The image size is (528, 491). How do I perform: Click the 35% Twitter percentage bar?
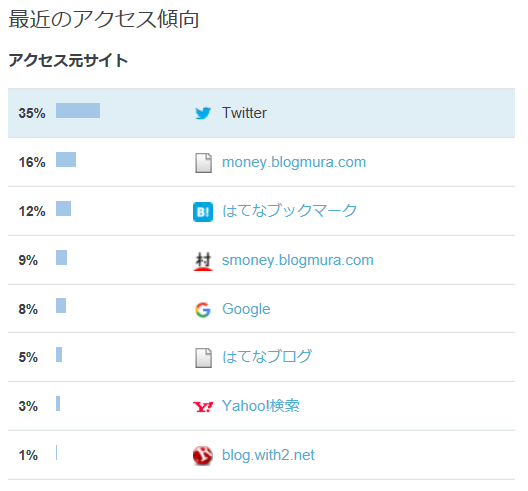78,110
